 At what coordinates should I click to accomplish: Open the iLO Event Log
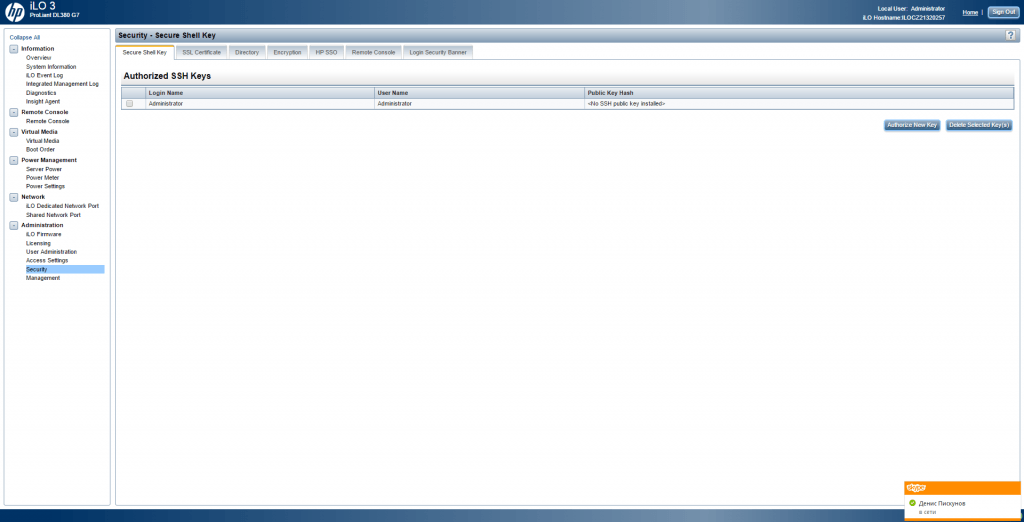click(x=44, y=75)
